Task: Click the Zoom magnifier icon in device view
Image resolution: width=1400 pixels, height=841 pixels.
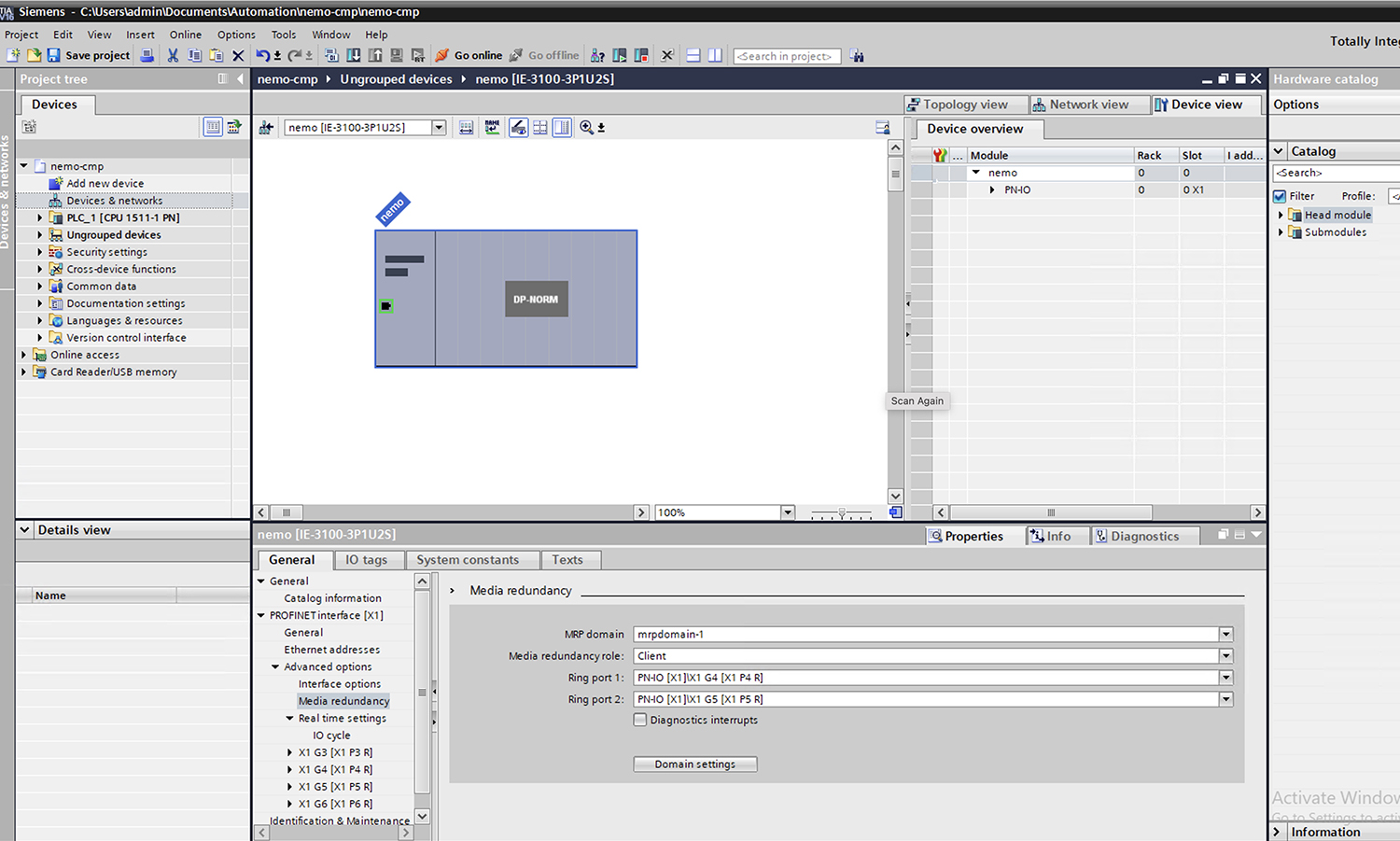Action: point(587,127)
